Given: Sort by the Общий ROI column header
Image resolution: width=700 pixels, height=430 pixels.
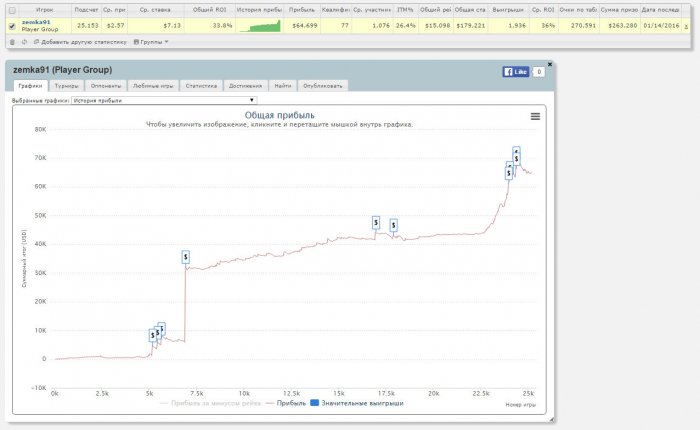Looking at the screenshot, I should click(x=209, y=10).
